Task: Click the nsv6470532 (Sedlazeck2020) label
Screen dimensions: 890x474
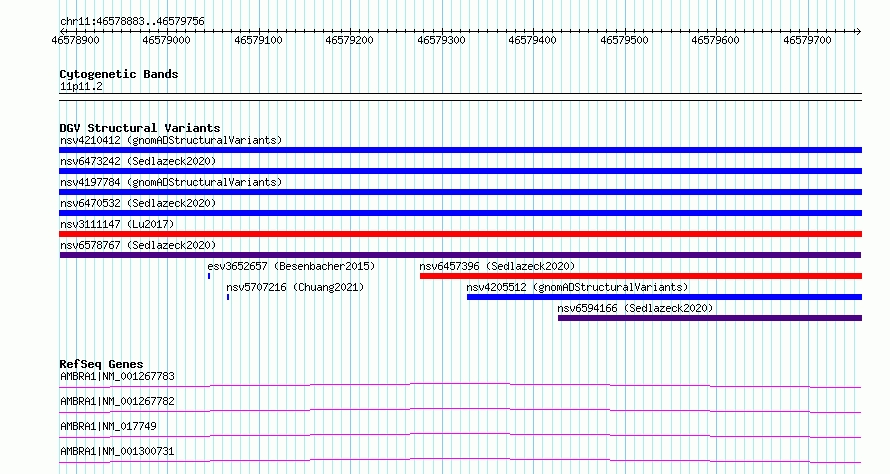Action: 138,203
